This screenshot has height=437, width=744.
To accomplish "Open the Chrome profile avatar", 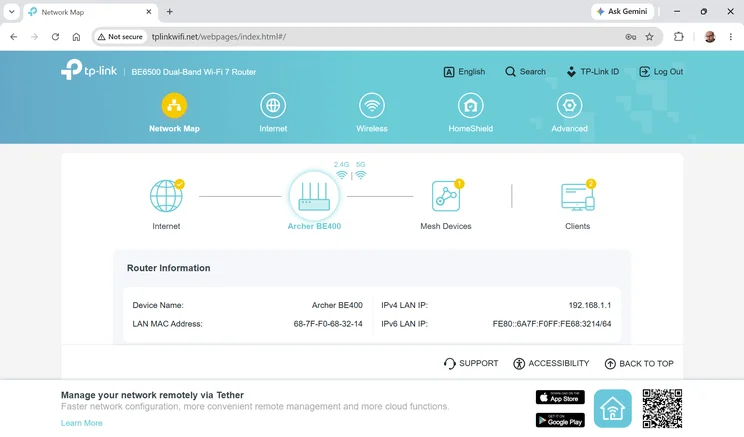I will (710, 37).
